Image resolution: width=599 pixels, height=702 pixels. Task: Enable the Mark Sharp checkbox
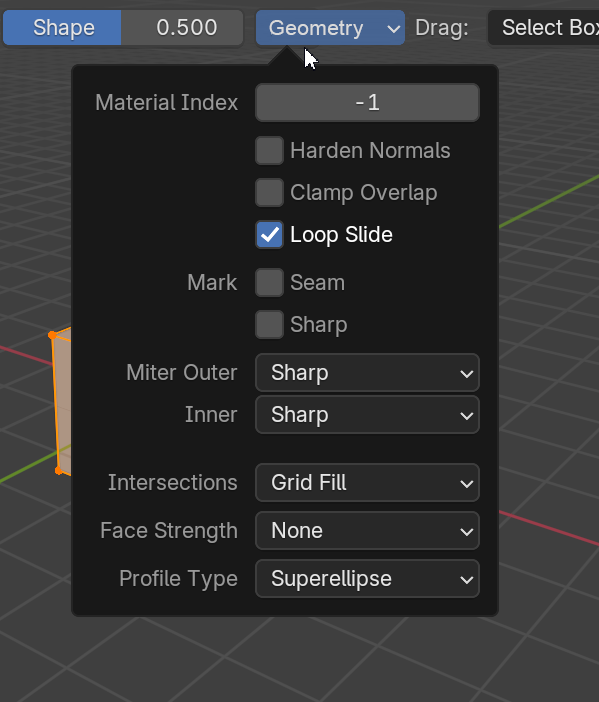point(270,325)
